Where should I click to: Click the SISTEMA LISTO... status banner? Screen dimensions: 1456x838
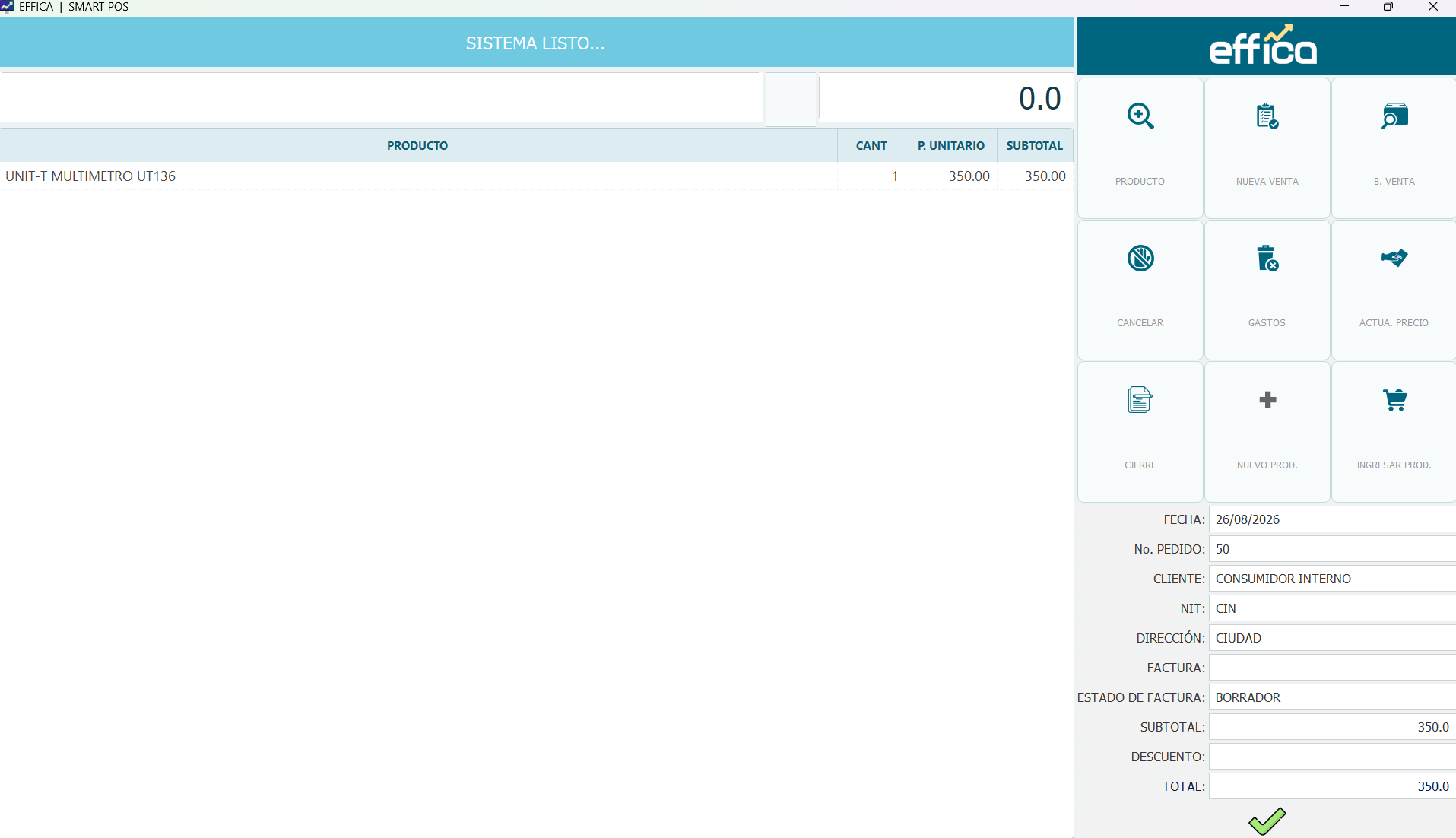tap(536, 43)
